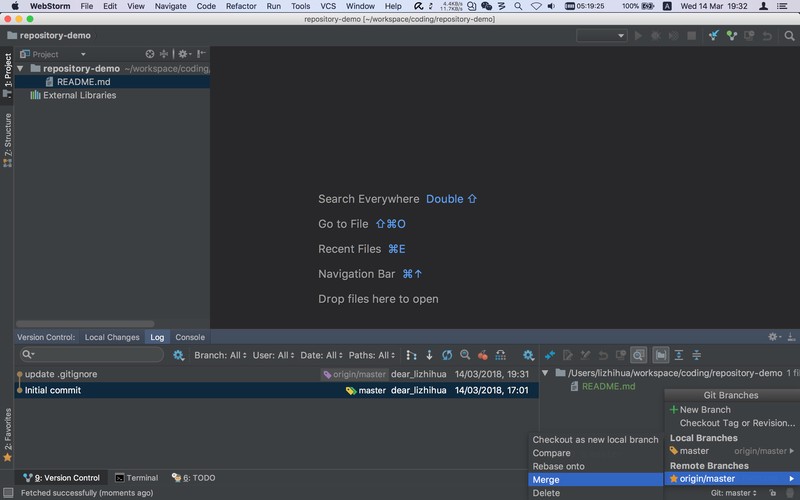
Task: Click Scroll from Source target icon
Action: (149, 54)
